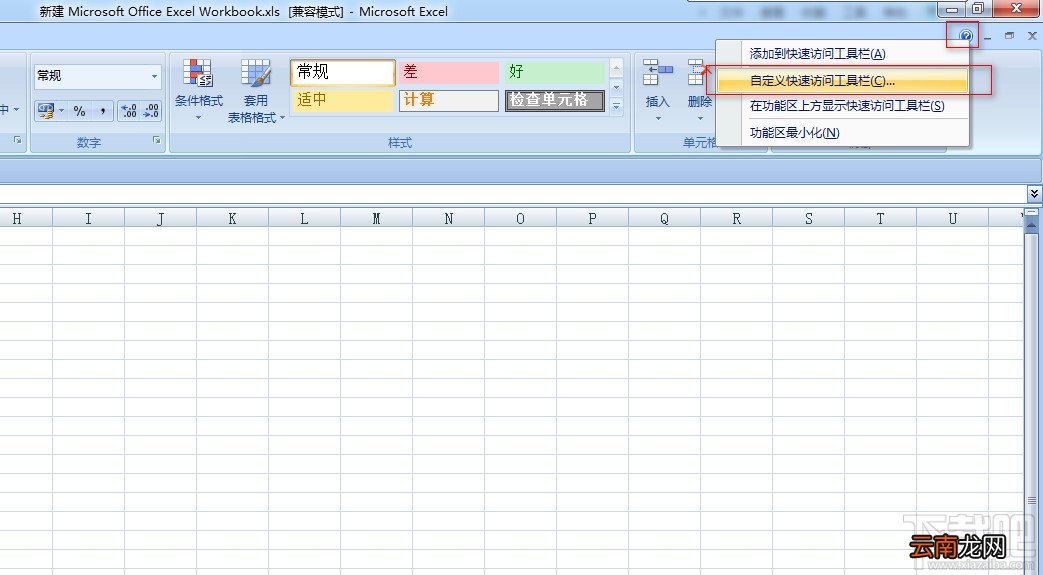Open the 数字 group dialog launcher
1043x575 pixels.
click(156, 140)
